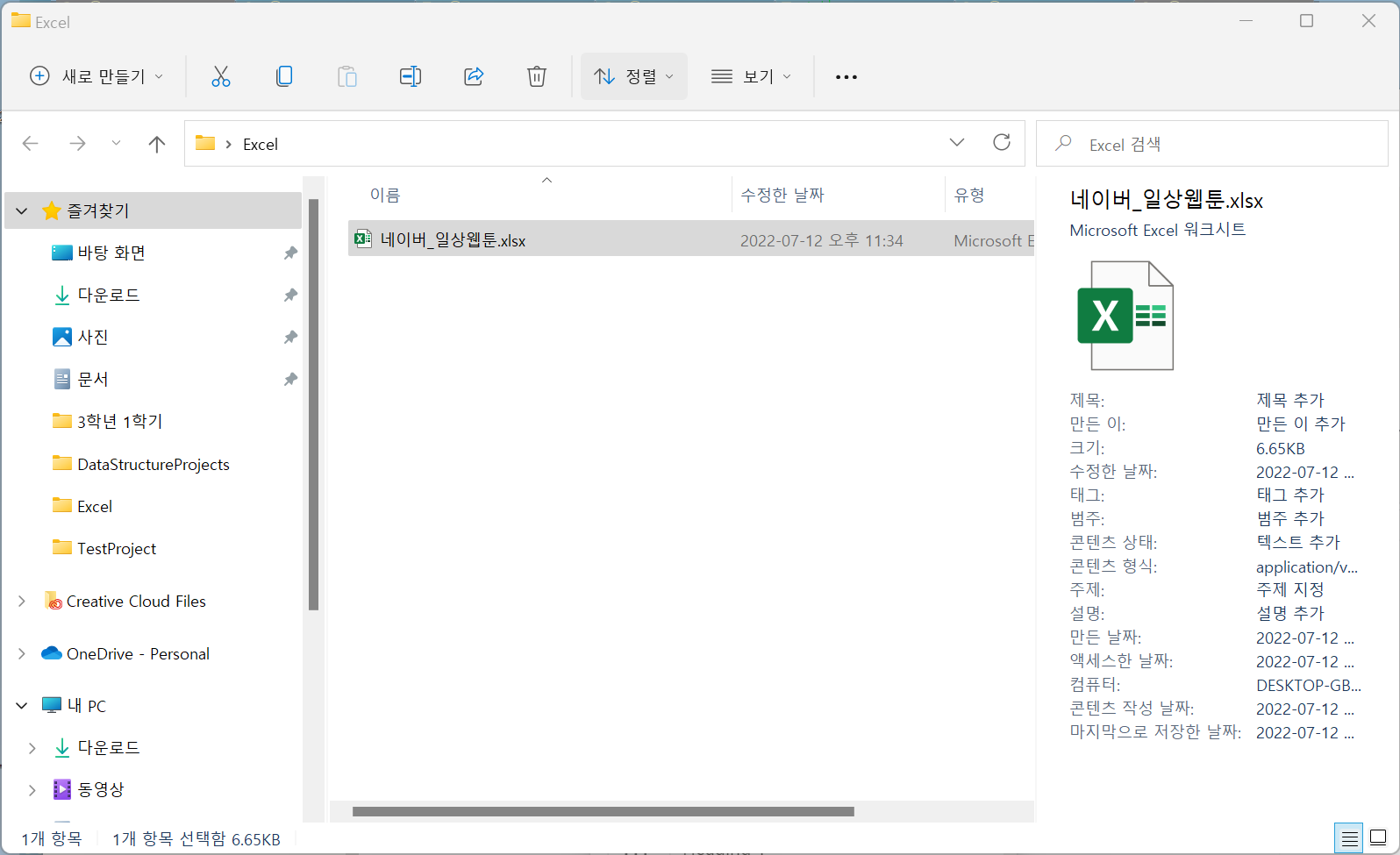
Task: Open recent locations dropdown arrow
Action: pos(116,144)
